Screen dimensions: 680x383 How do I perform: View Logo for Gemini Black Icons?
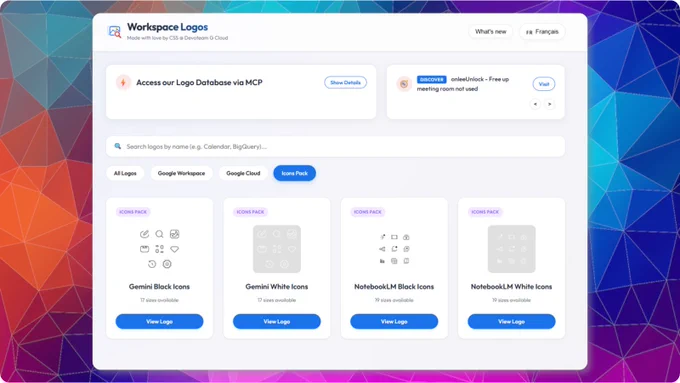point(159,321)
